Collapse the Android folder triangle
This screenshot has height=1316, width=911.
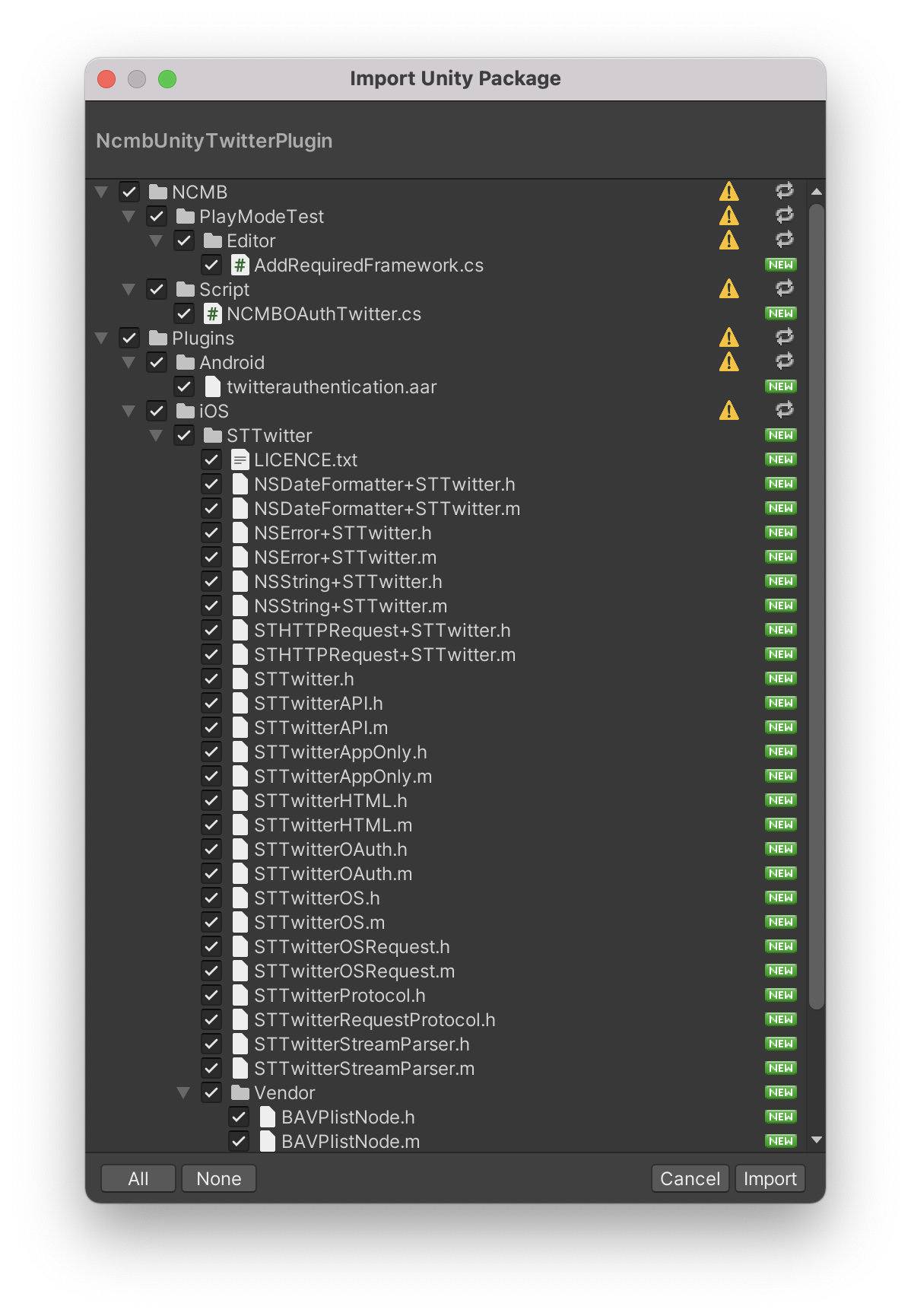[x=129, y=362]
